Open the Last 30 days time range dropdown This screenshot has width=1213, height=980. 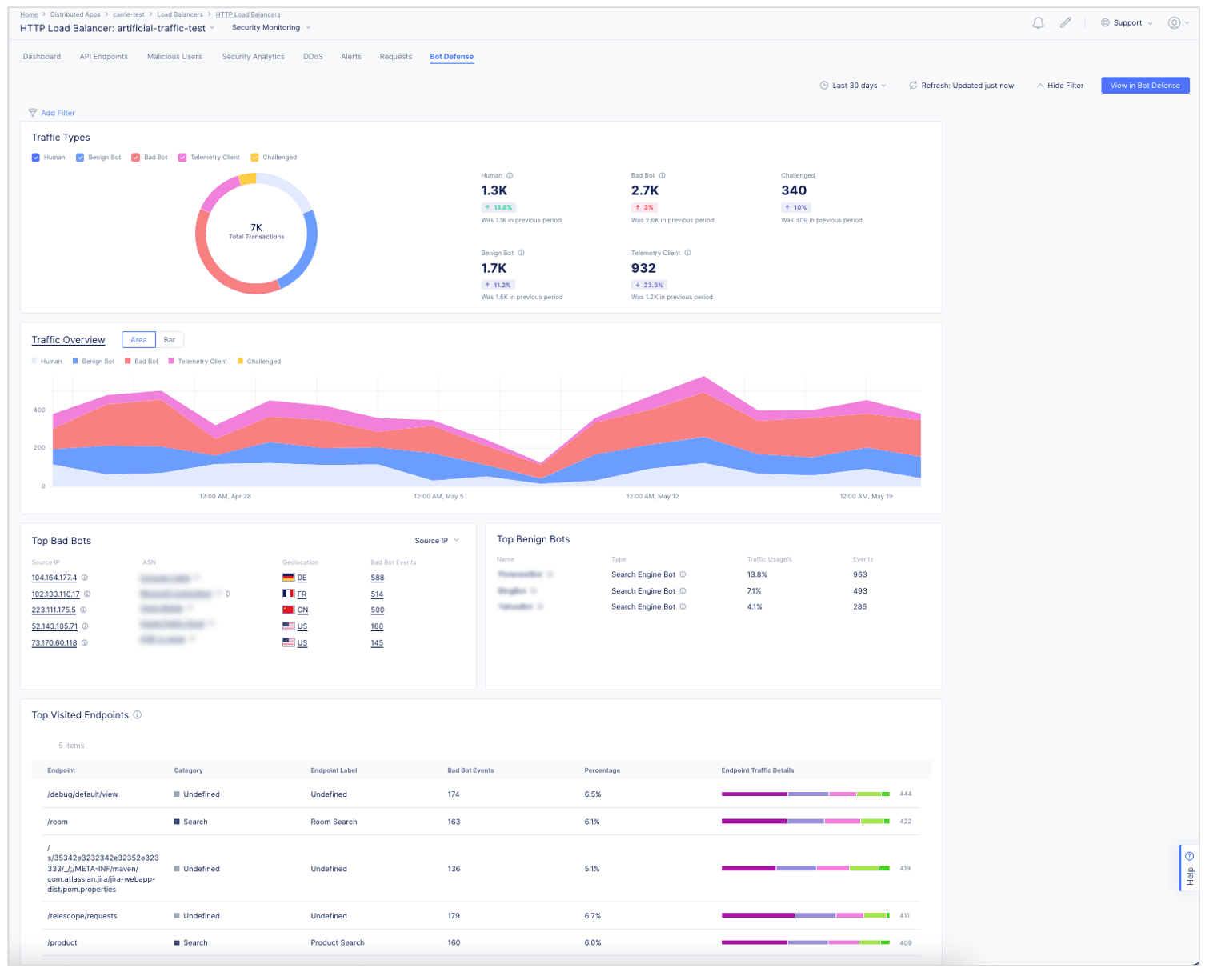coord(853,86)
